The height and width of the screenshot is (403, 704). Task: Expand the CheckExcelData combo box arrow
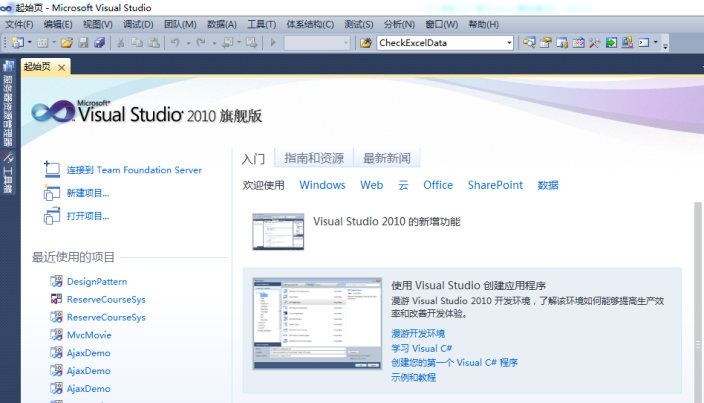point(509,43)
